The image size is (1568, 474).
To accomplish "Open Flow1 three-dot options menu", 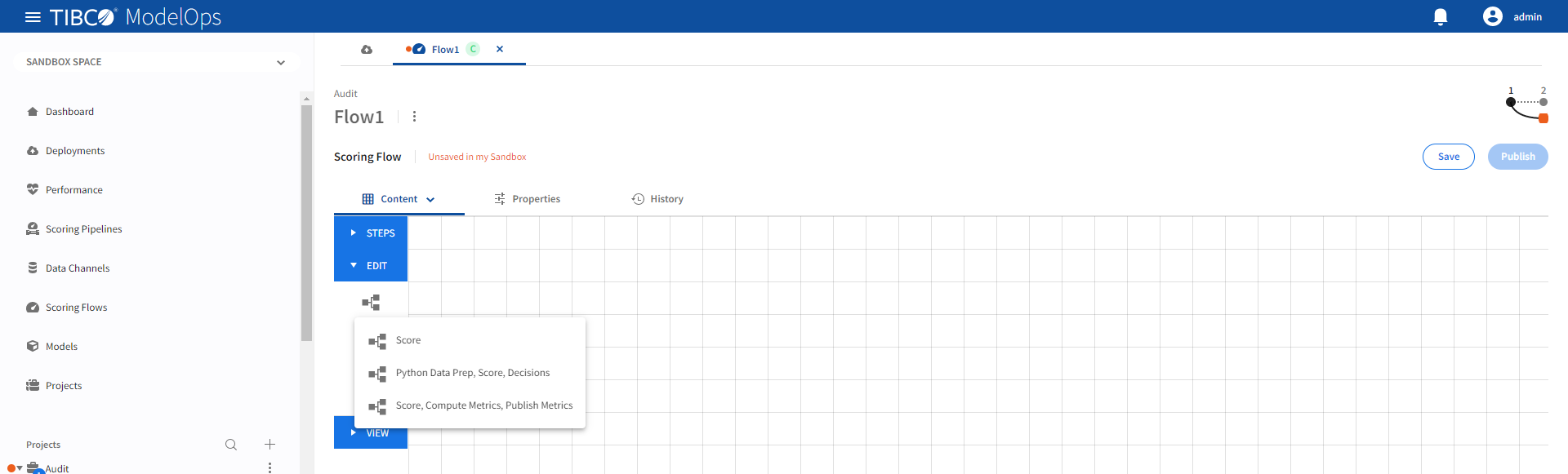I will pos(415,117).
